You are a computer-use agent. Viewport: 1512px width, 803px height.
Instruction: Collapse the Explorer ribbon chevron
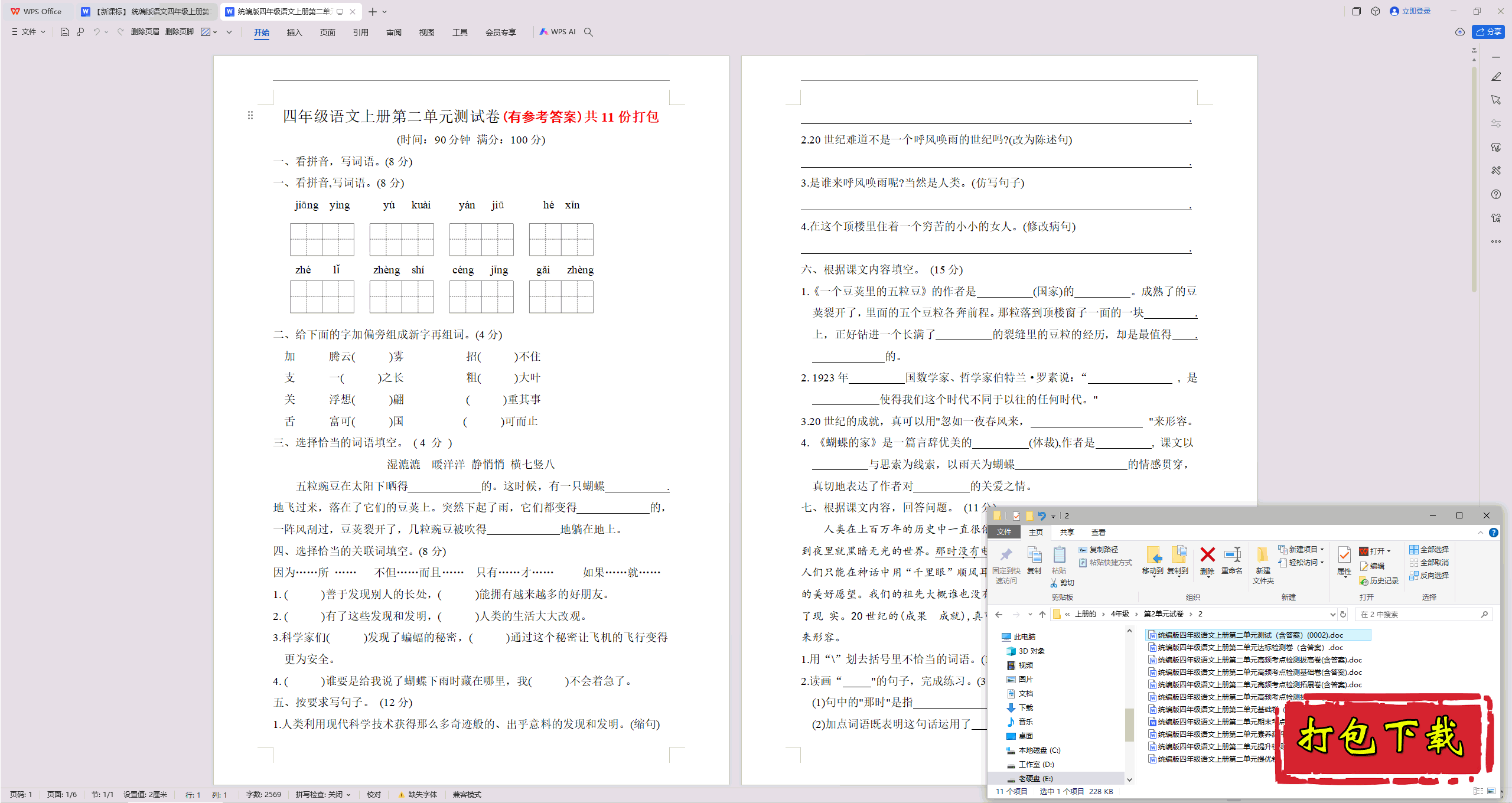point(1481,532)
